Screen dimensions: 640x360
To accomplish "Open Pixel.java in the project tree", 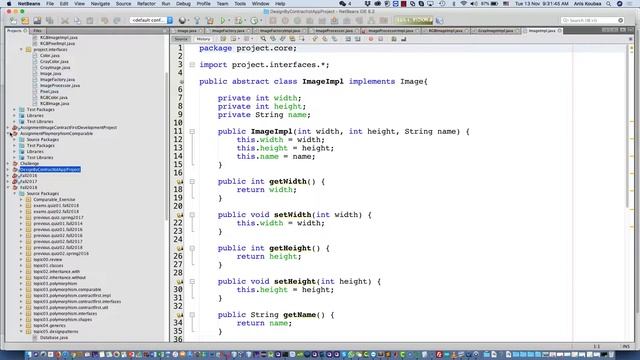I will (x=49, y=91).
